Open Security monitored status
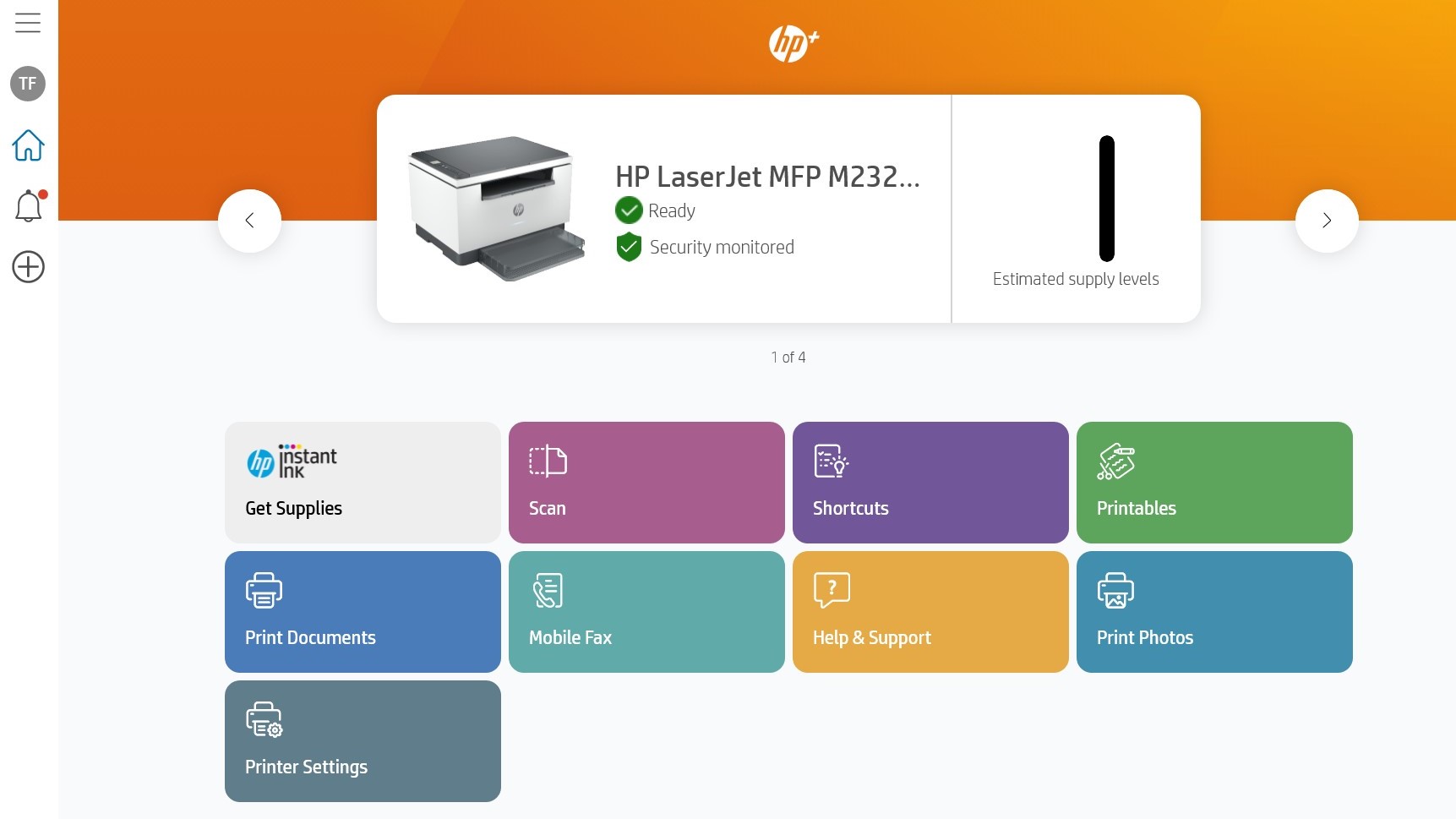The width and height of the screenshot is (1456, 819). (722, 247)
